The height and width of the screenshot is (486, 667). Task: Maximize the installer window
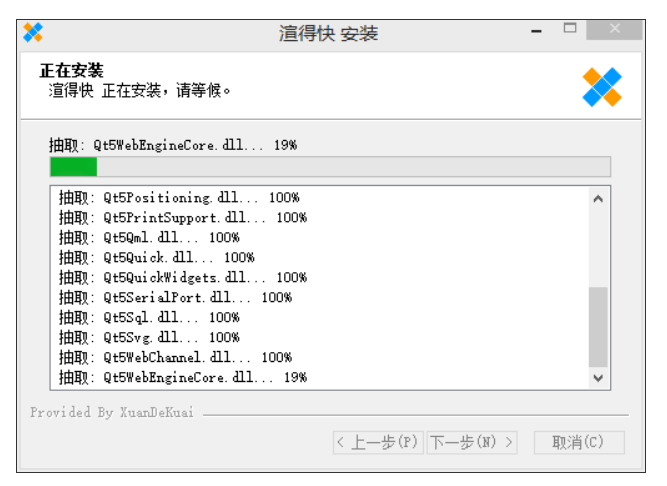pyautogui.click(x=570, y=30)
